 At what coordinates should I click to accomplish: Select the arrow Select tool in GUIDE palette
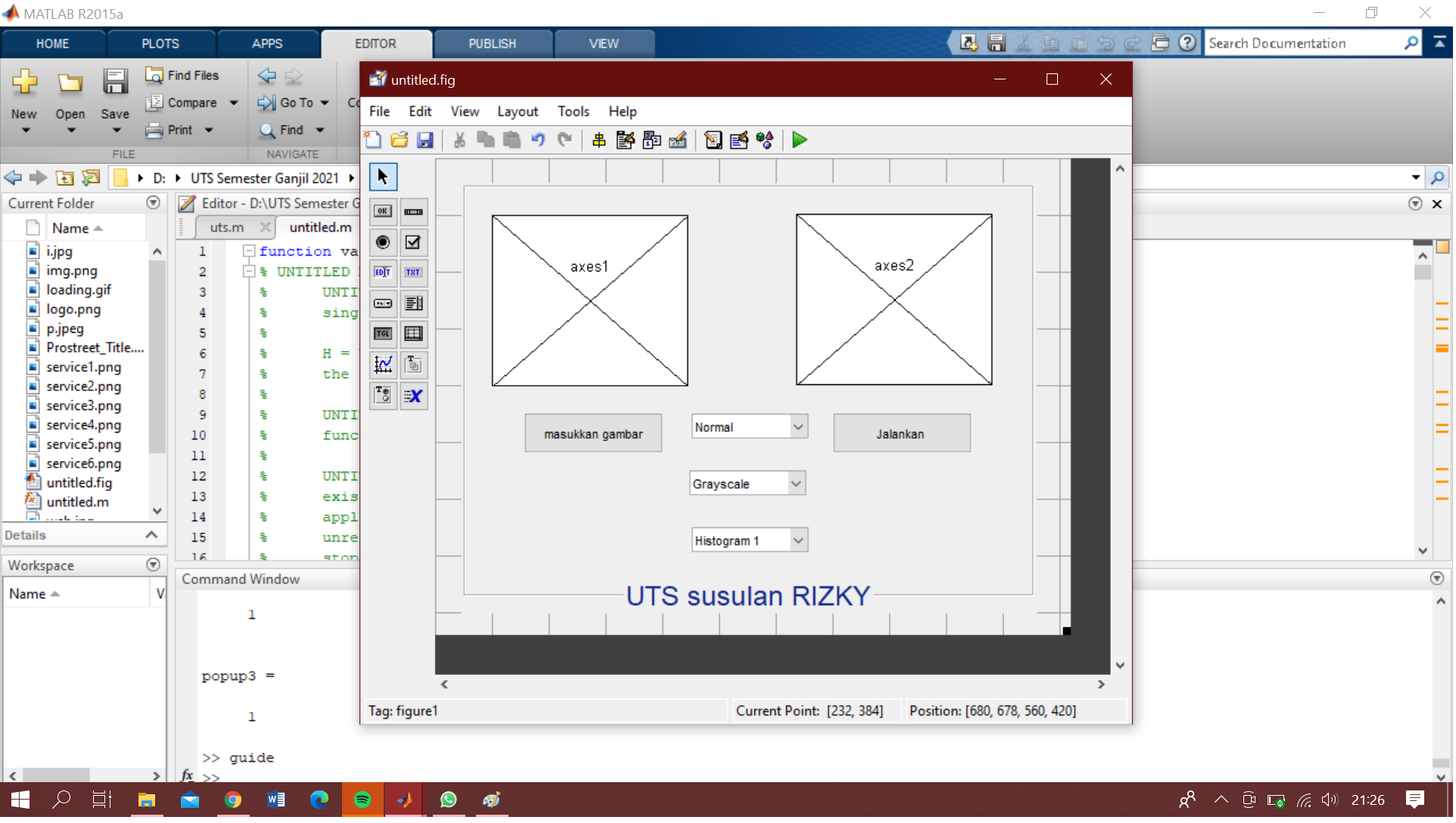click(383, 177)
